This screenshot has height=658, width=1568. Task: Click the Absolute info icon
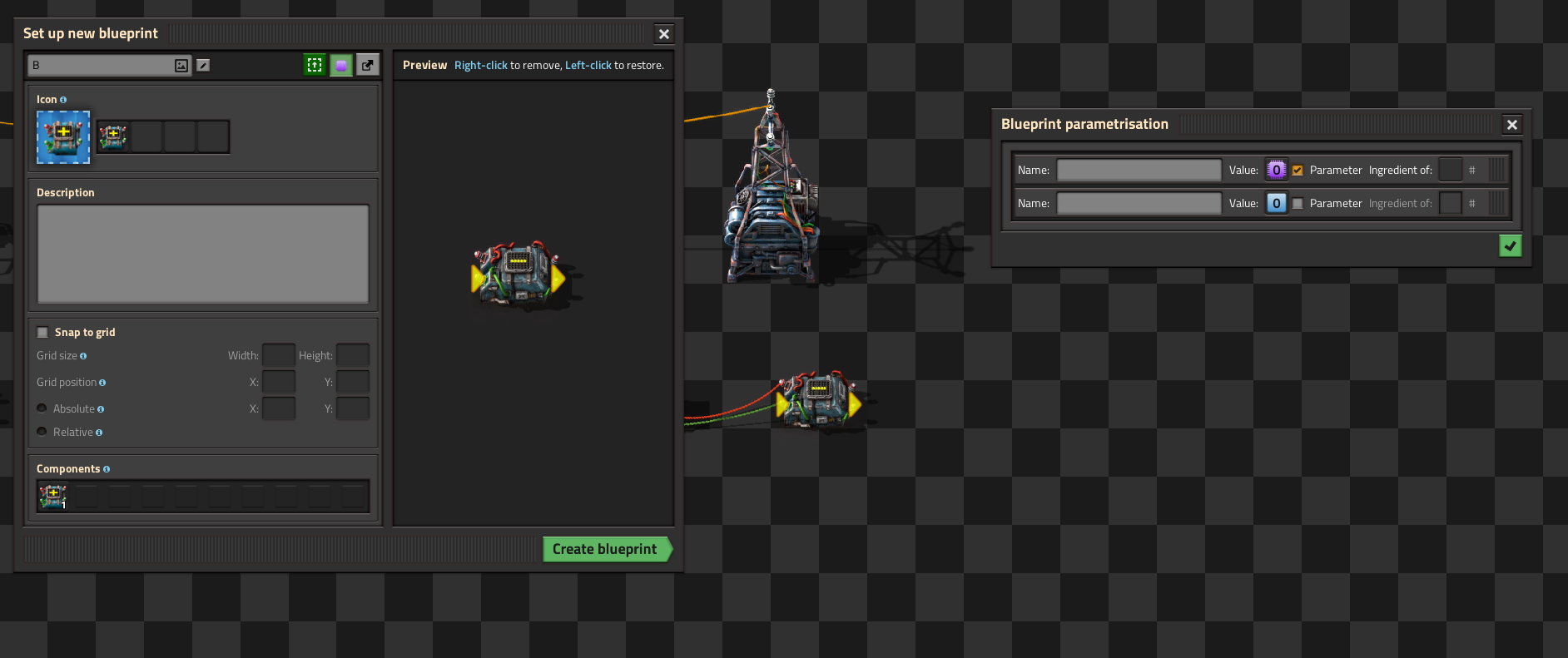pos(101,409)
